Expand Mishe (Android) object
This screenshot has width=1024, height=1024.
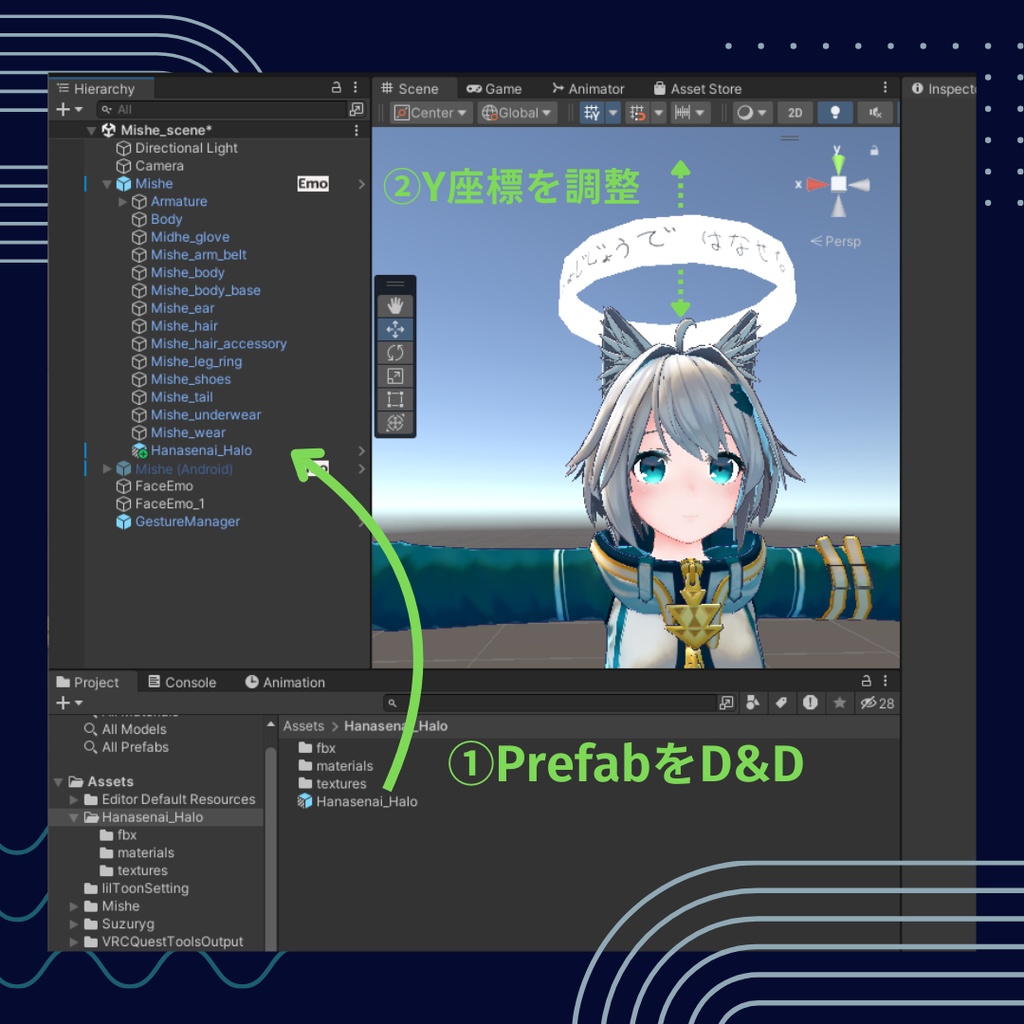pyautogui.click(x=107, y=468)
